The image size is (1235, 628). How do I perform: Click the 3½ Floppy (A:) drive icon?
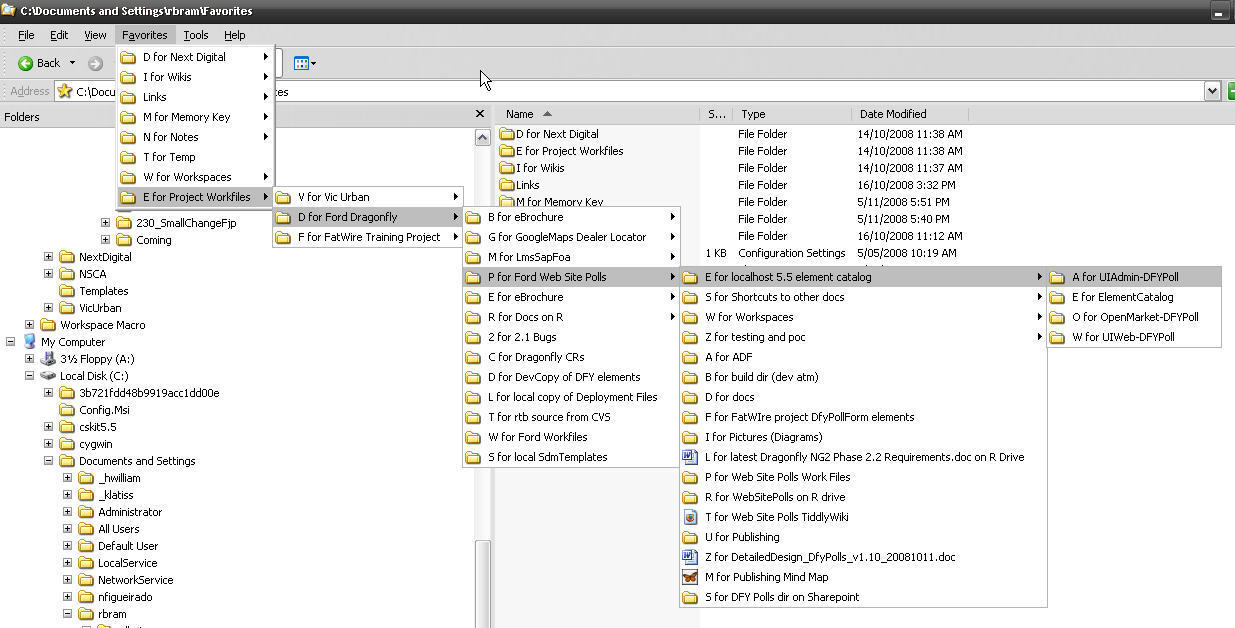tap(48, 359)
